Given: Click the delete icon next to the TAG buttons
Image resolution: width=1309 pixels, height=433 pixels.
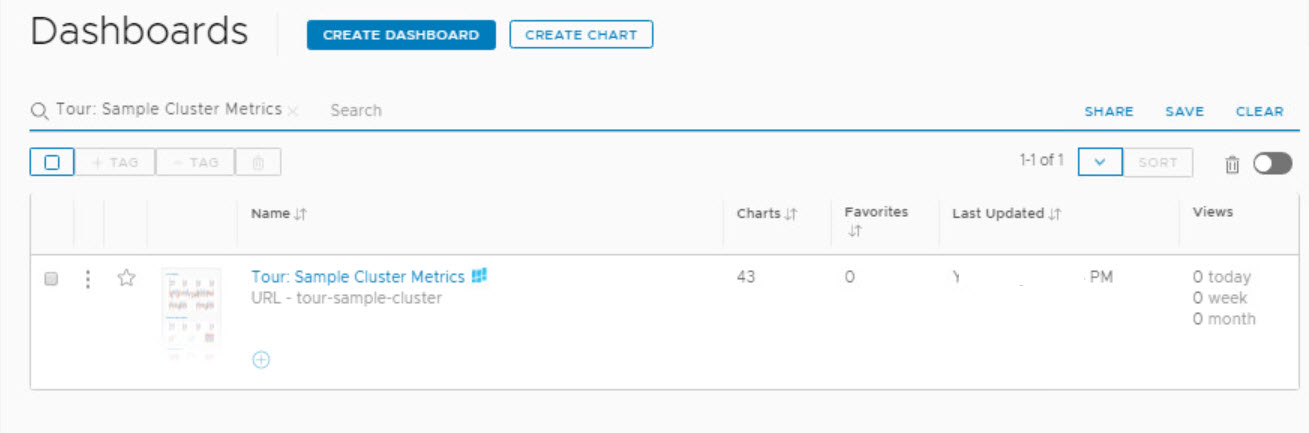Looking at the screenshot, I should pos(258,162).
